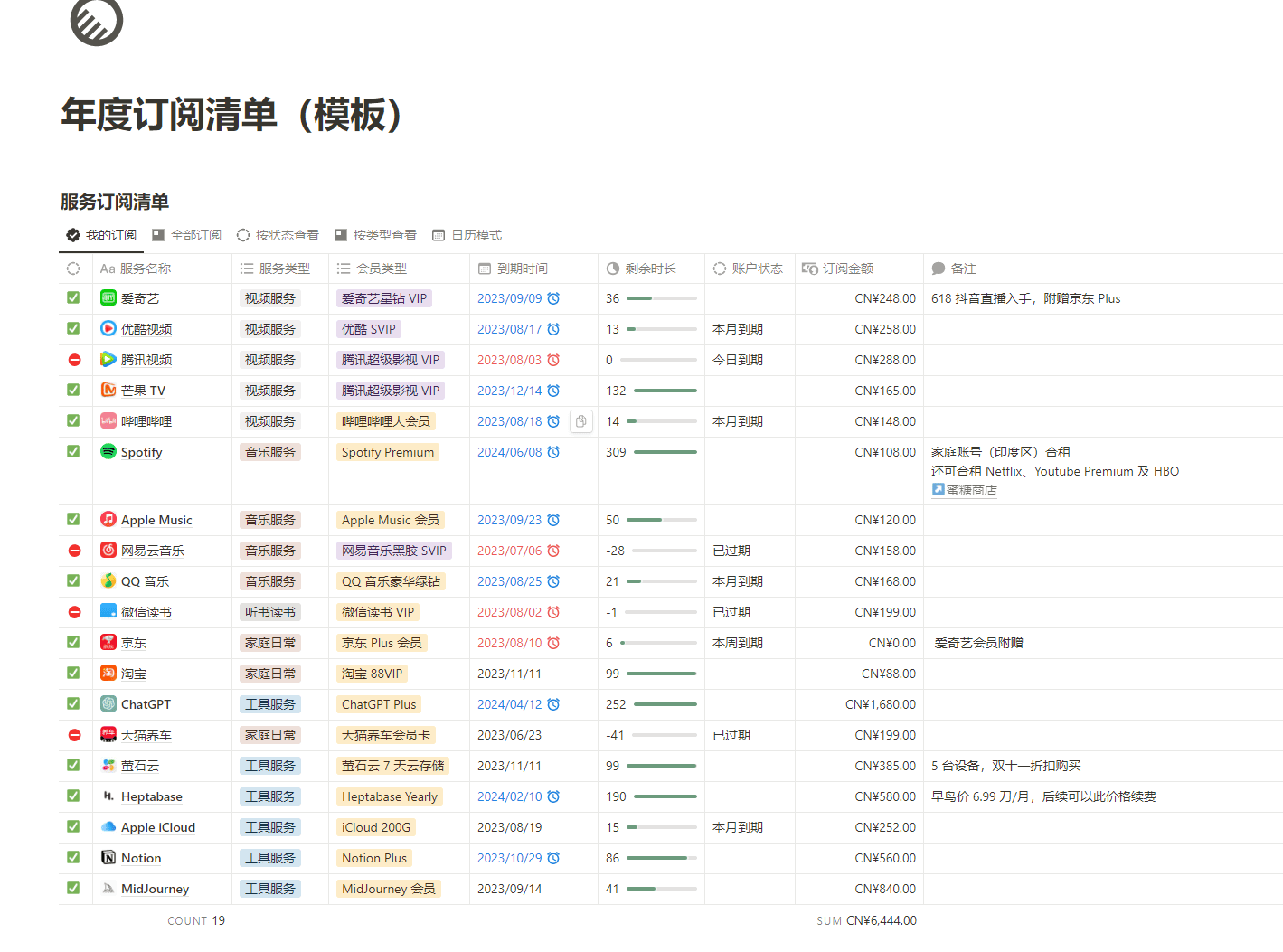Click the 哔哩哔哩 service icon
The width and height of the screenshot is (1283, 952).
click(x=108, y=420)
